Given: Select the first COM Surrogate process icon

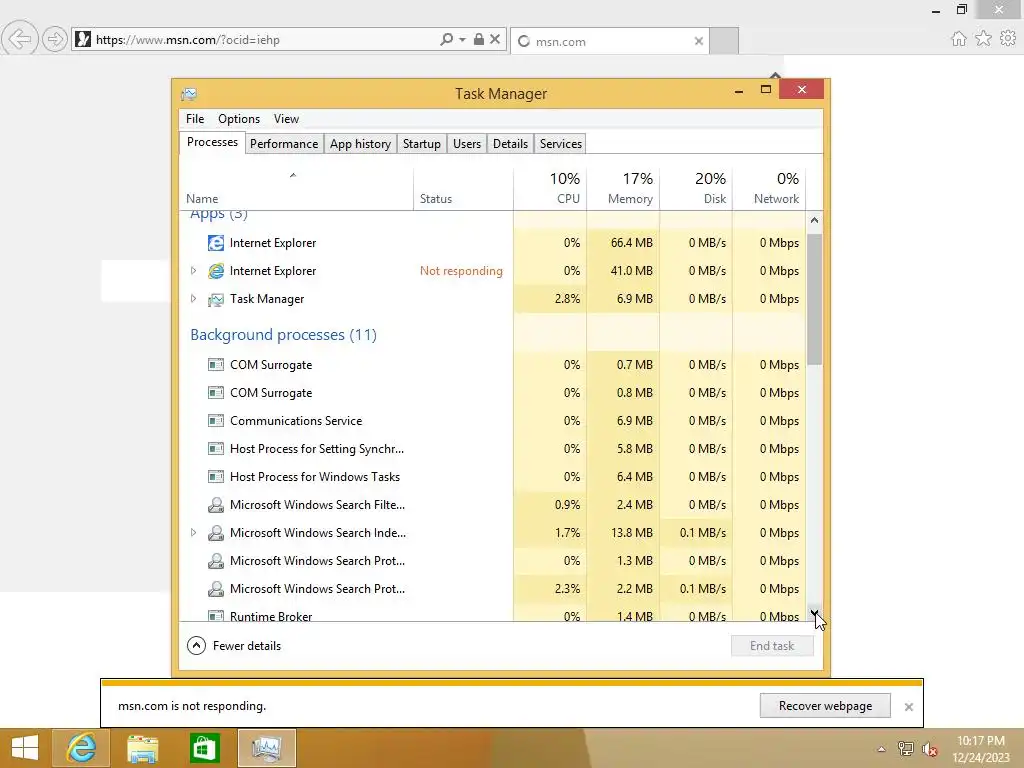Looking at the screenshot, I should pyautogui.click(x=216, y=364).
